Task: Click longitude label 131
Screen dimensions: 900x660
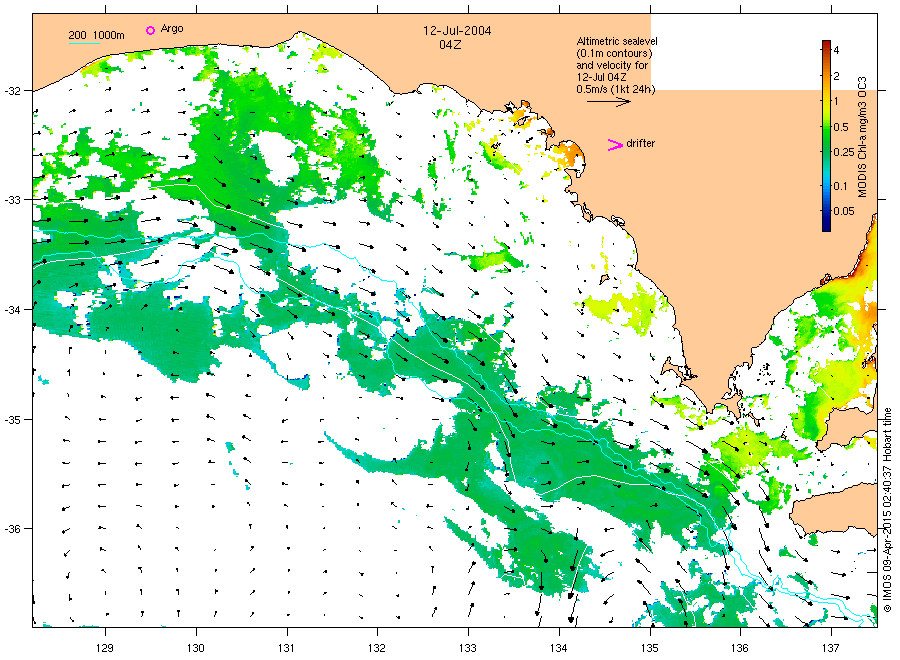Action: (x=286, y=649)
